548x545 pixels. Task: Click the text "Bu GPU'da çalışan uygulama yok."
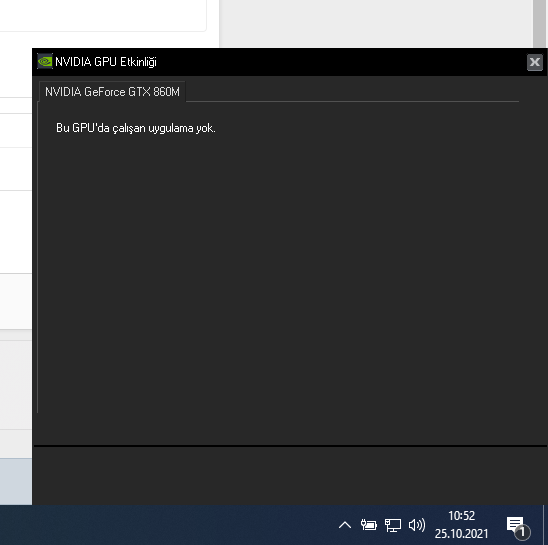pos(136,128)
